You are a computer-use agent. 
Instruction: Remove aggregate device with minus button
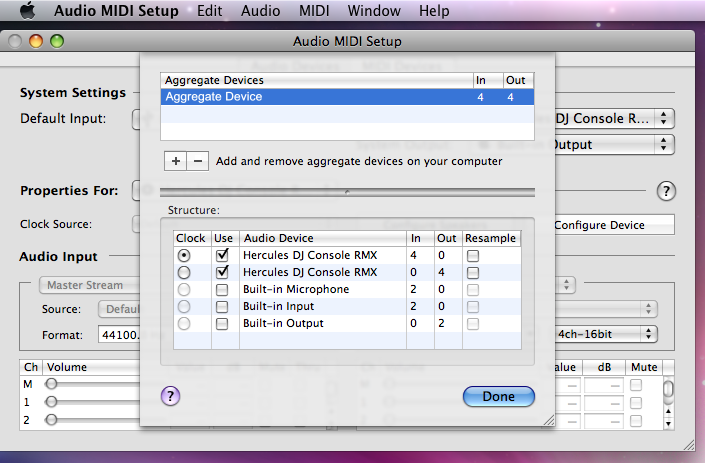point(198,161)
